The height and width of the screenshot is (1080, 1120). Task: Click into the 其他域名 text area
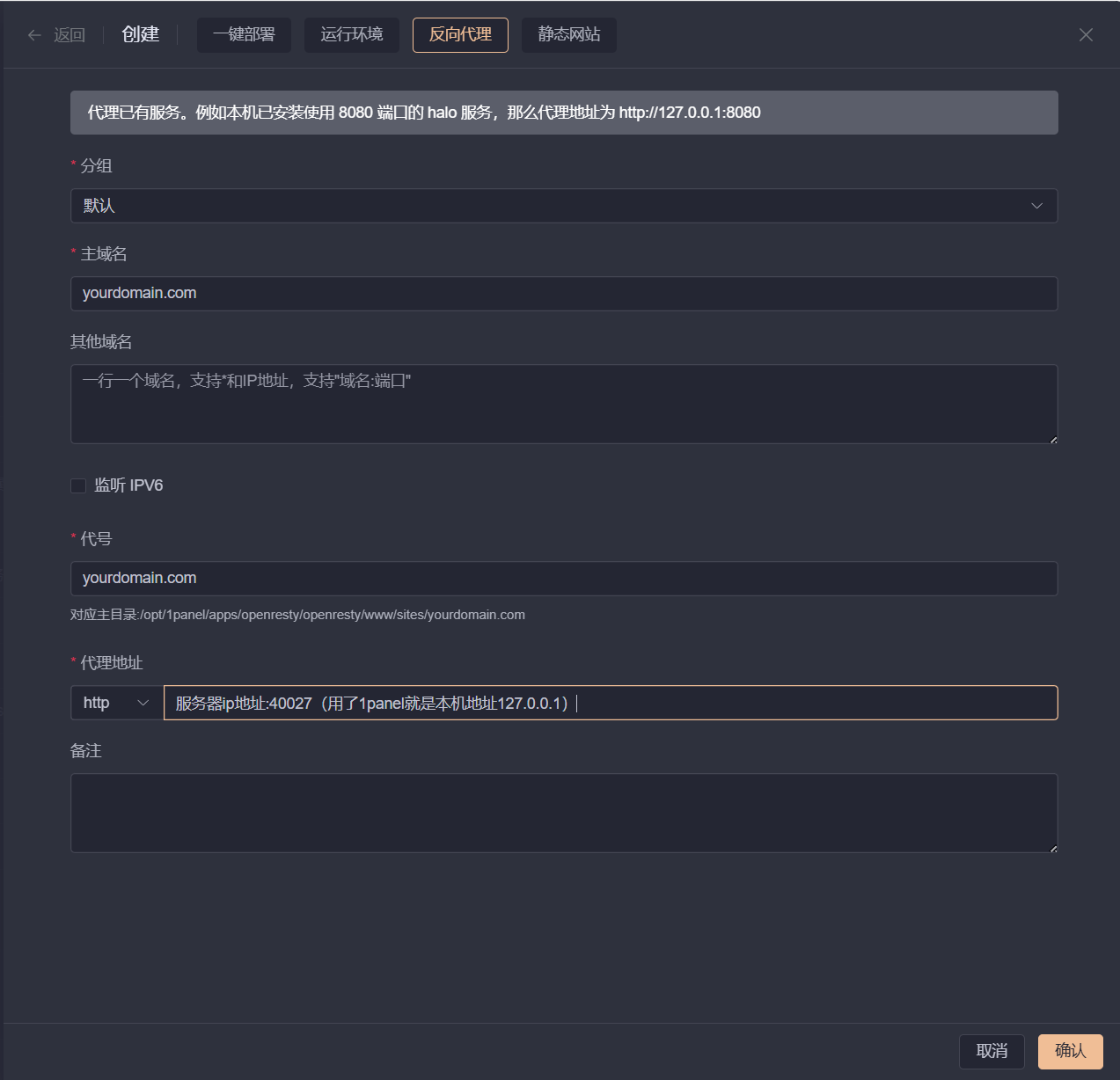click(x=563, y=405)
